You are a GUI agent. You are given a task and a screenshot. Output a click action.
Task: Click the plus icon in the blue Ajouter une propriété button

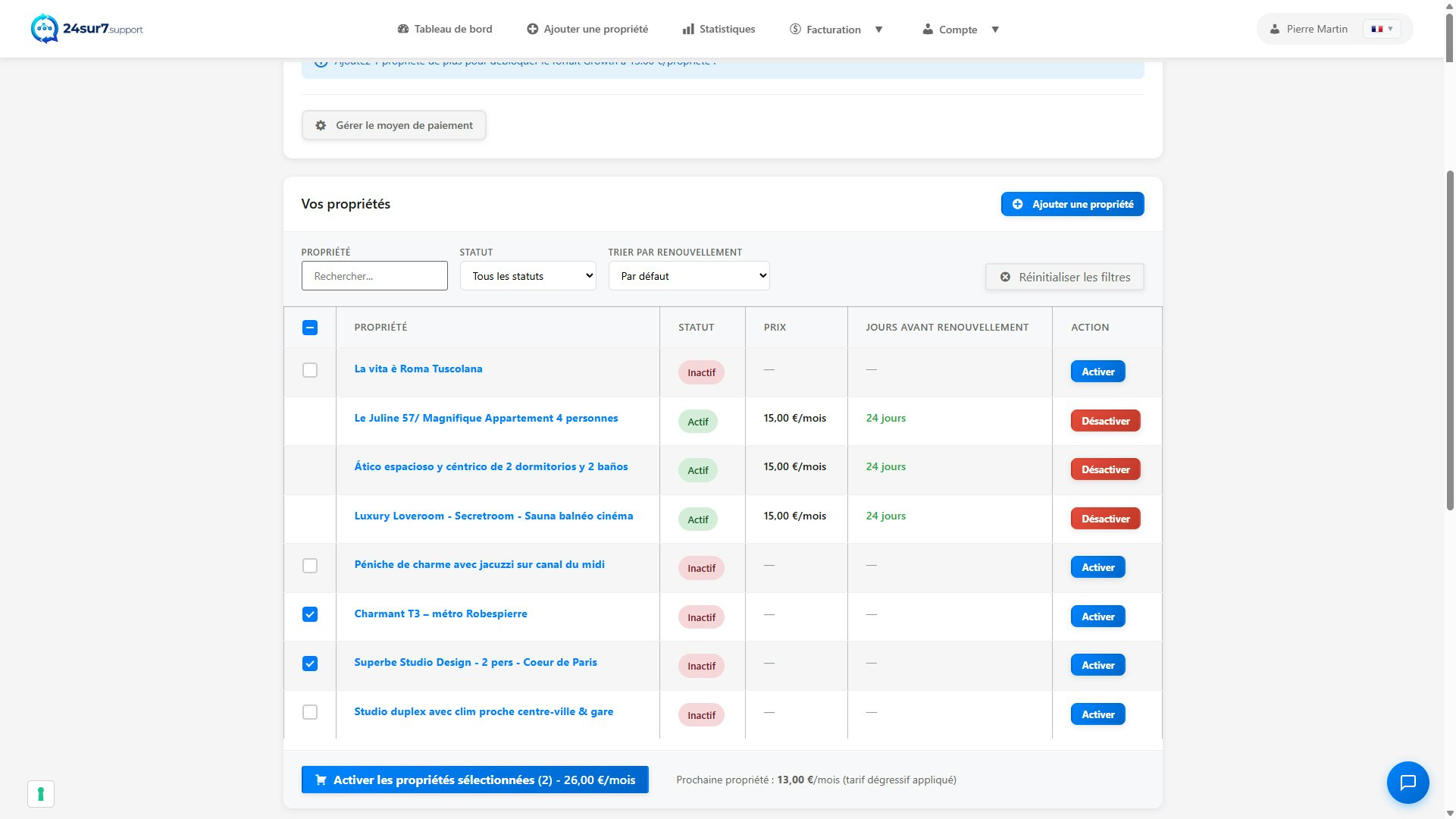1017,205
